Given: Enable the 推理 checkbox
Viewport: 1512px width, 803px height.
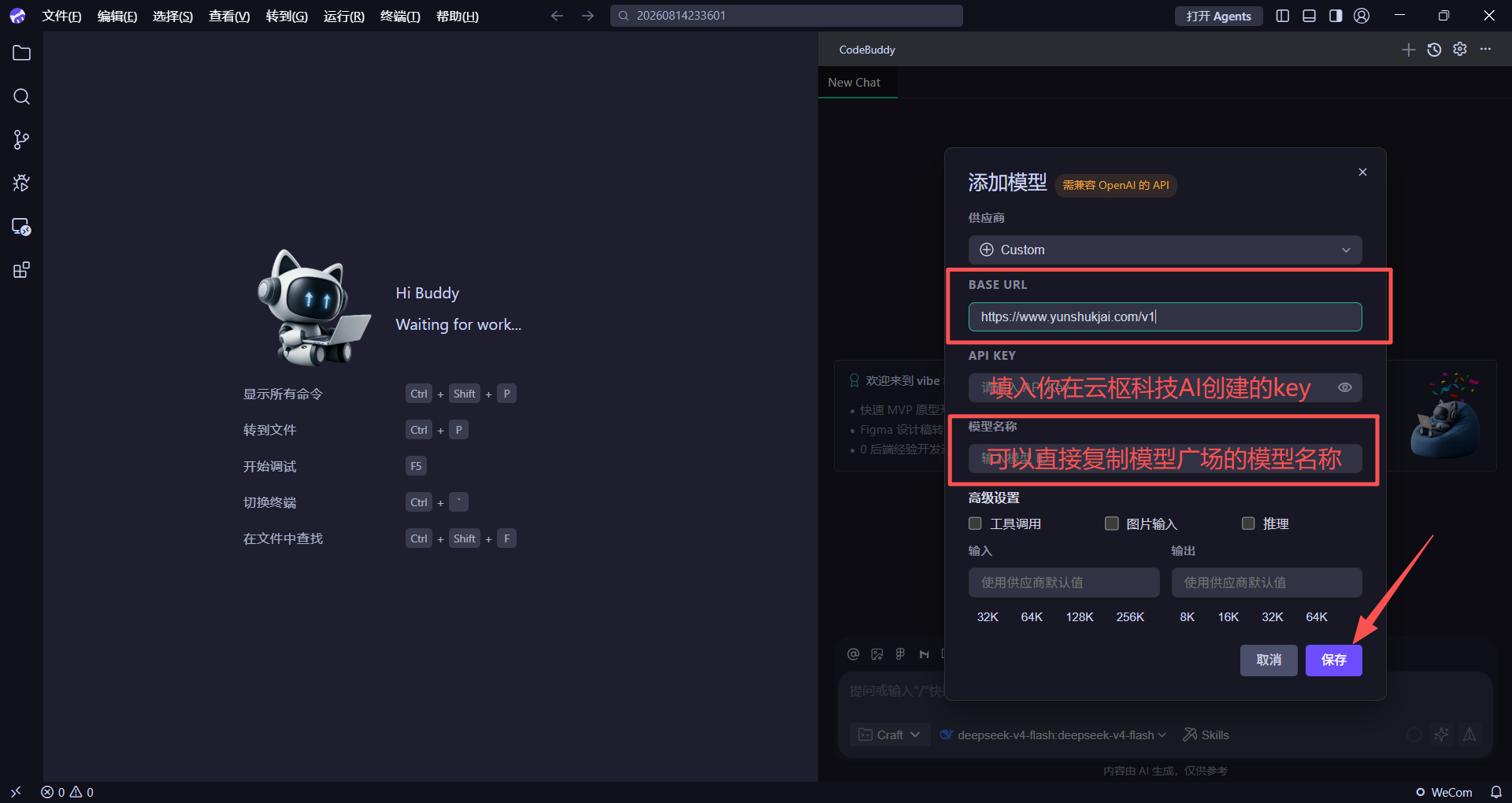Looking at the screenshot, I should point(1248,524).
